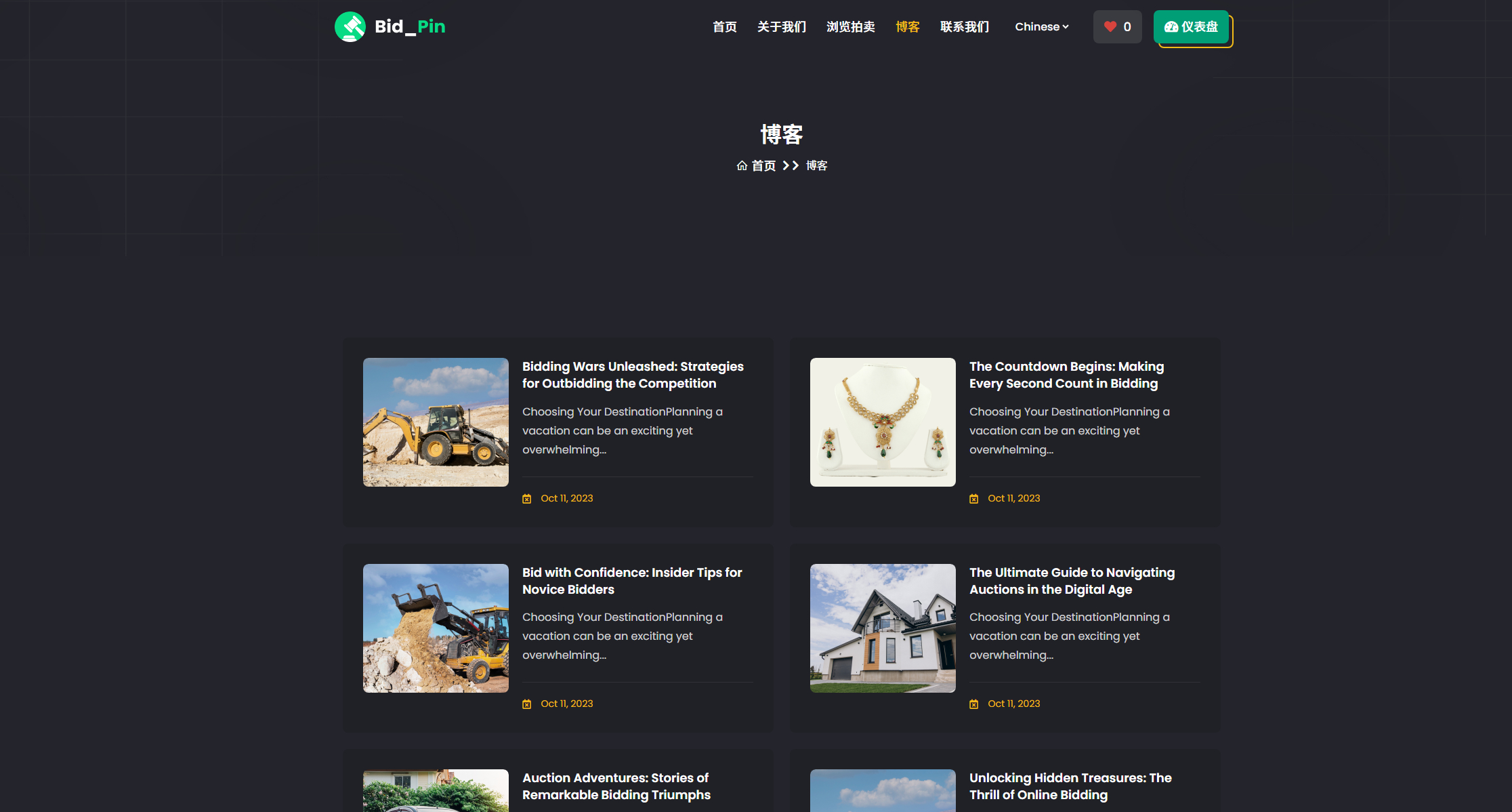Click calendar icon under Bidding Wars Unleashed post
The width and height of the screenshot is (1512, 812).
pos(527,499)
